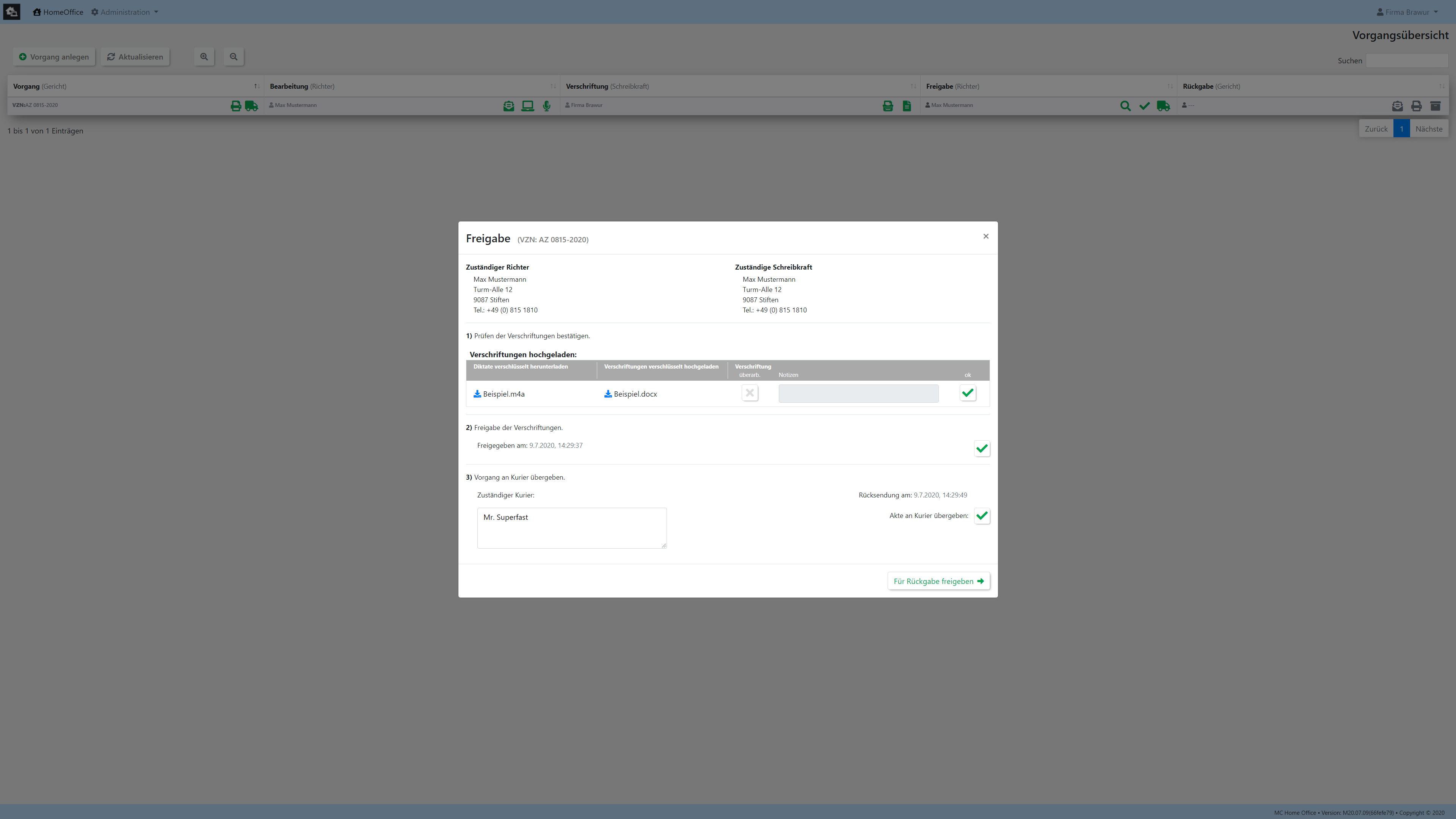Image resolution: width=1456 pixels, height=819 pixels.
Task: Click 'Turm-Alle 12' under Zuständige Schreibkraft
Action: 762,290
